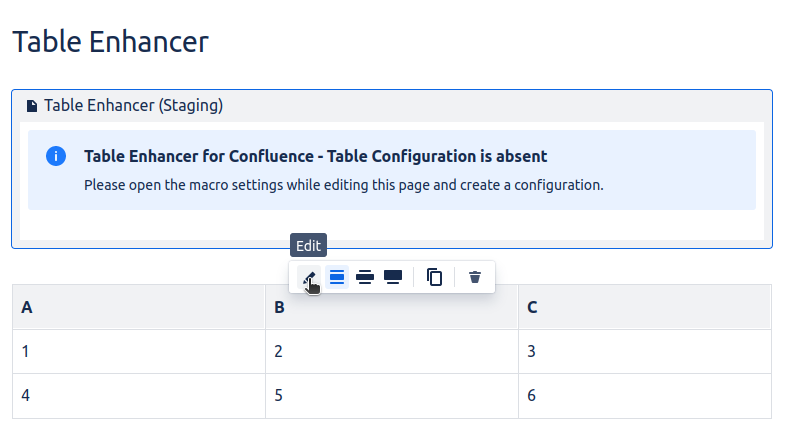This screenshot has height=436, width=785.
Task: Switch macro to wide layout
Action: [365, 277]
